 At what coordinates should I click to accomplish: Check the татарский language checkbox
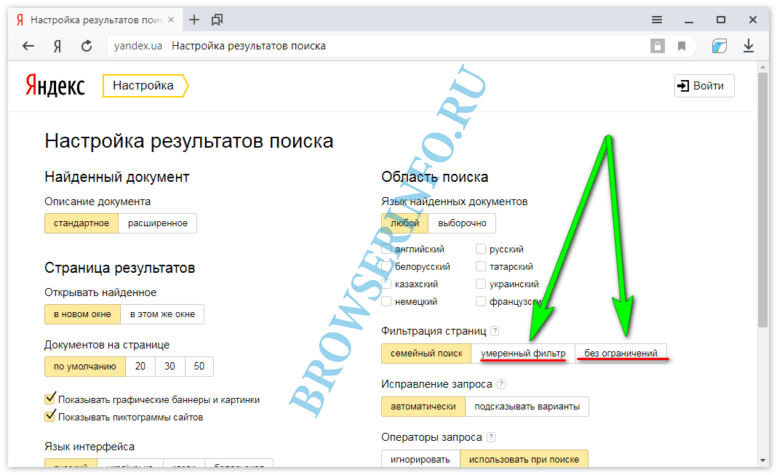481,266
